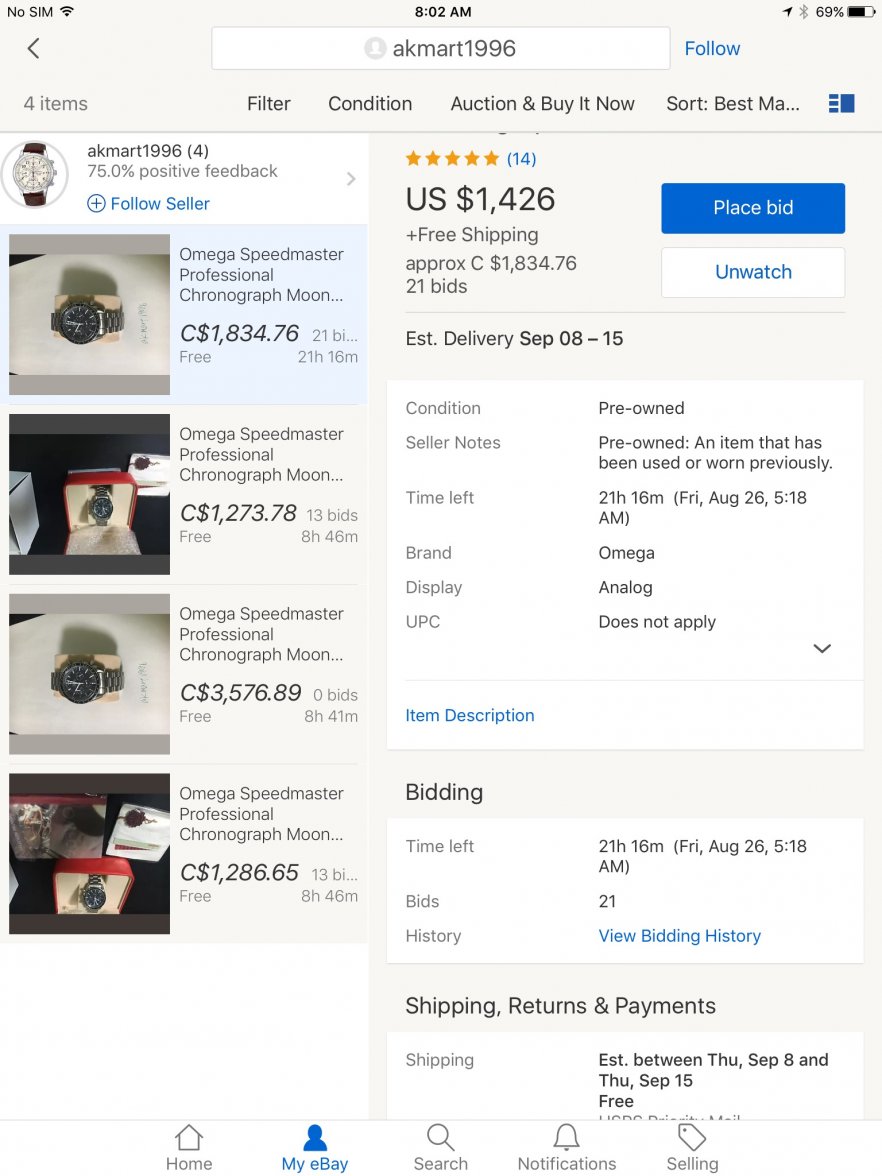882x1176 pixels.
Task: Open the Item Description link
Action: click(x=469, y=715)
